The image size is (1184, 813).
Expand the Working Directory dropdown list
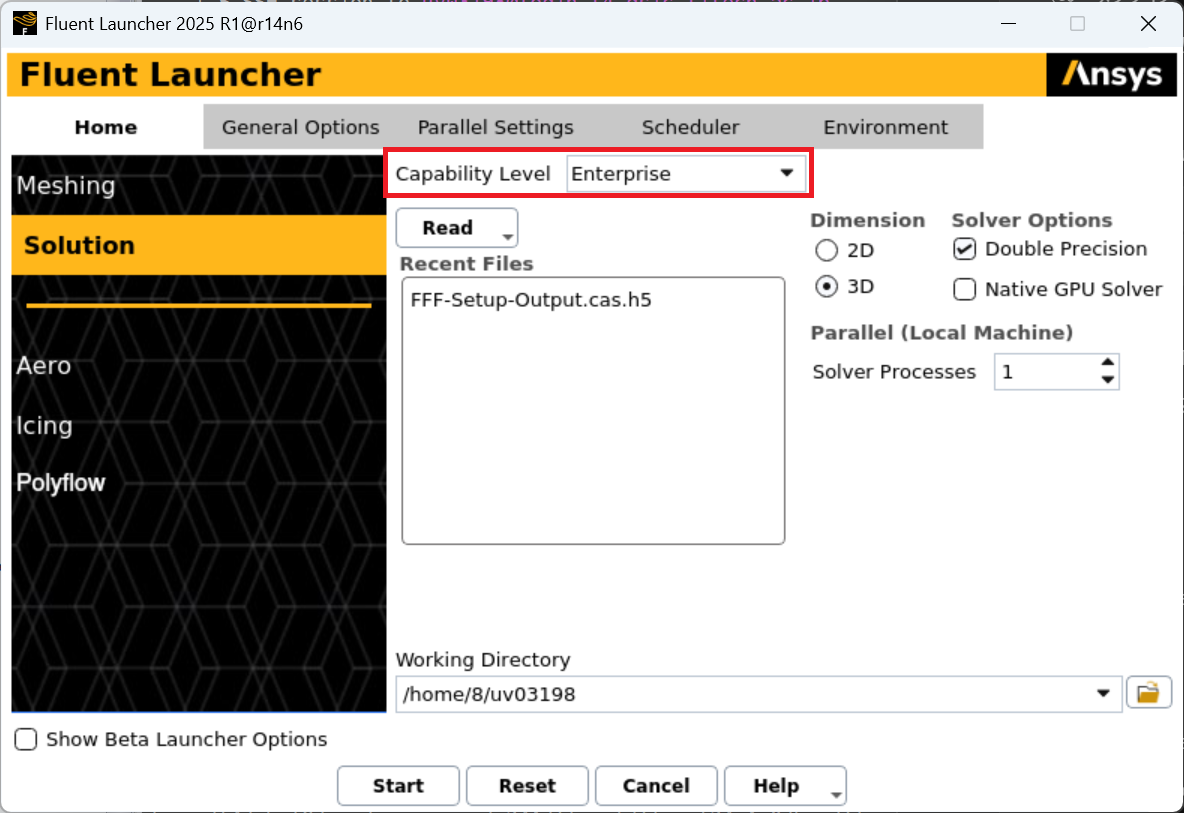coord(1103,693)
